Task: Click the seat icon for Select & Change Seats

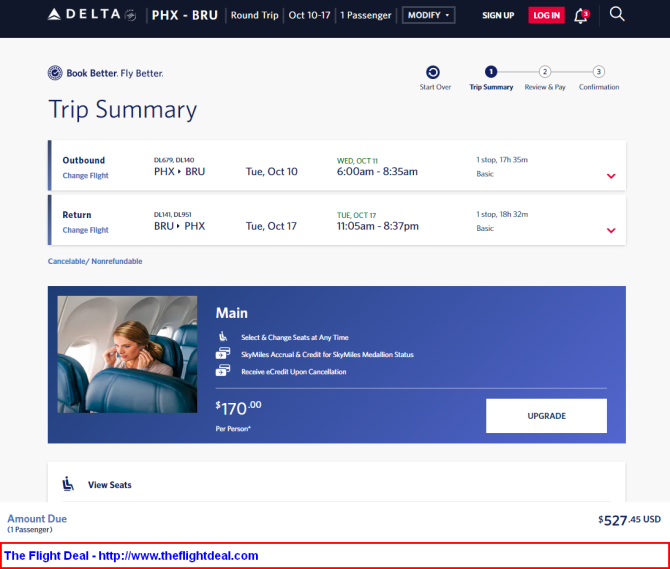Action: tap(223, 337)
